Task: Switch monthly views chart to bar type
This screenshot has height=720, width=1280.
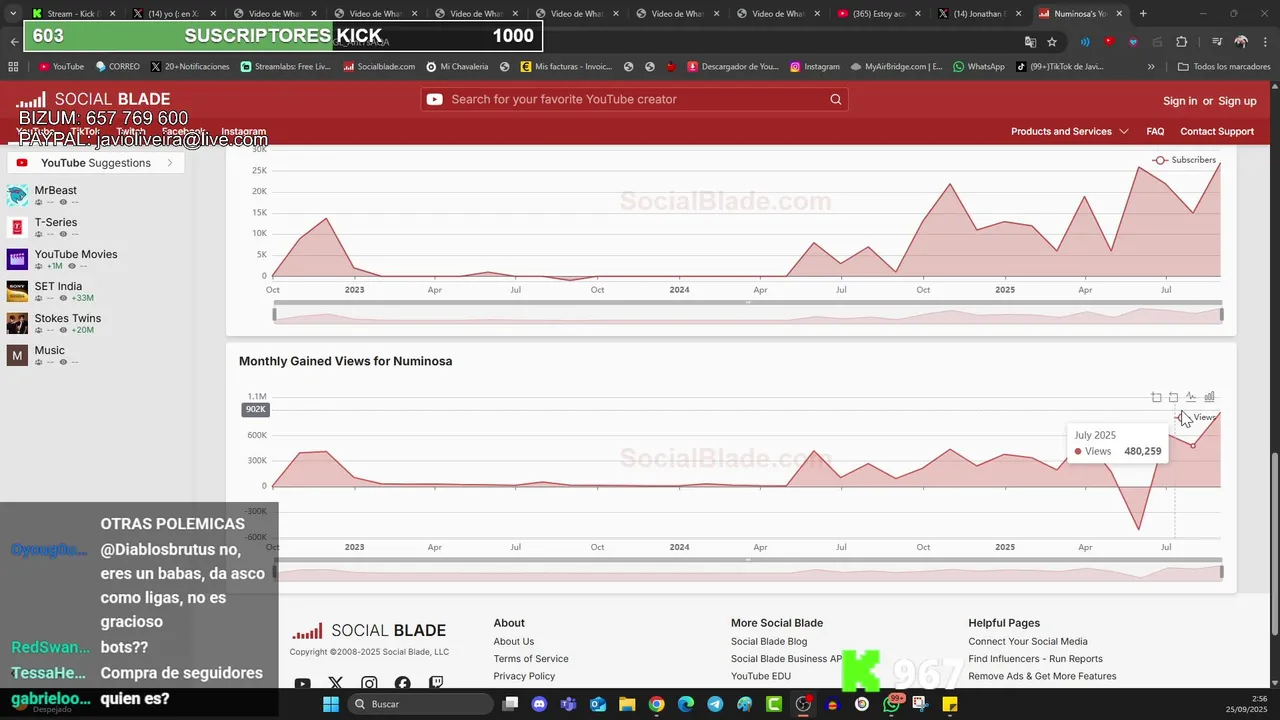Action: [x=1209, y=397]
